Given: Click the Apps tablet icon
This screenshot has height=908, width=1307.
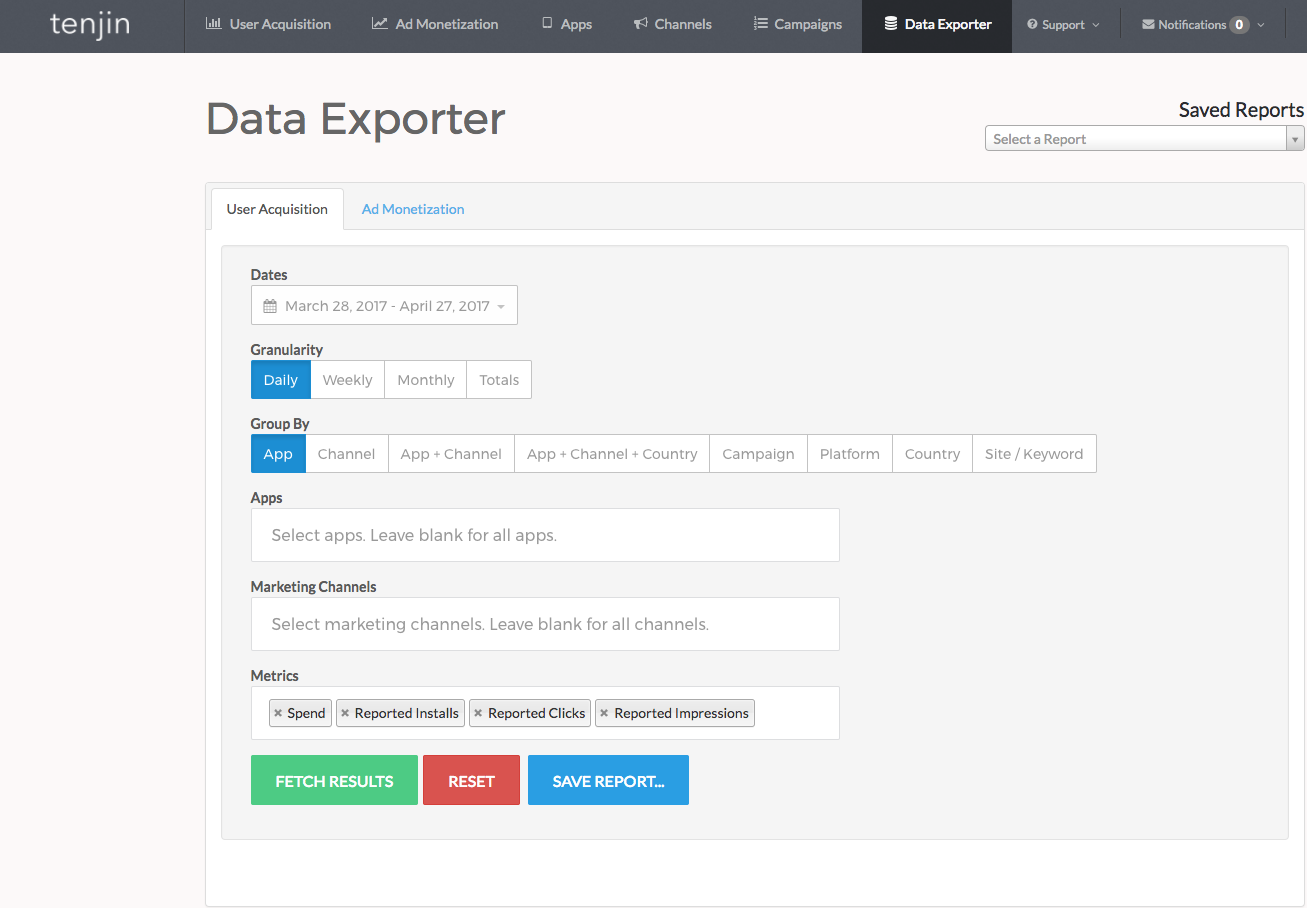Looking at the screenshot, I should pyautogui.click(x=547, y=23).
